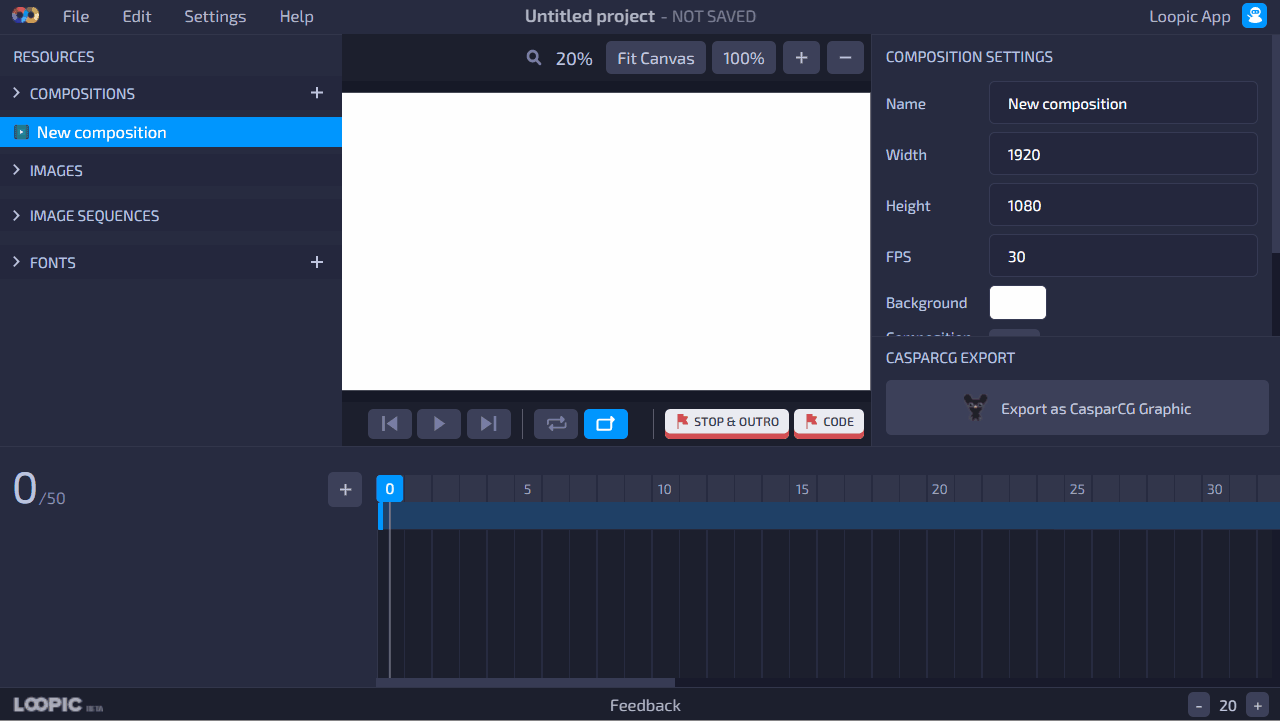Click frame 30 on timeline ruler
Viewport: 1280px width, 721px height.
pos(1214,489)
